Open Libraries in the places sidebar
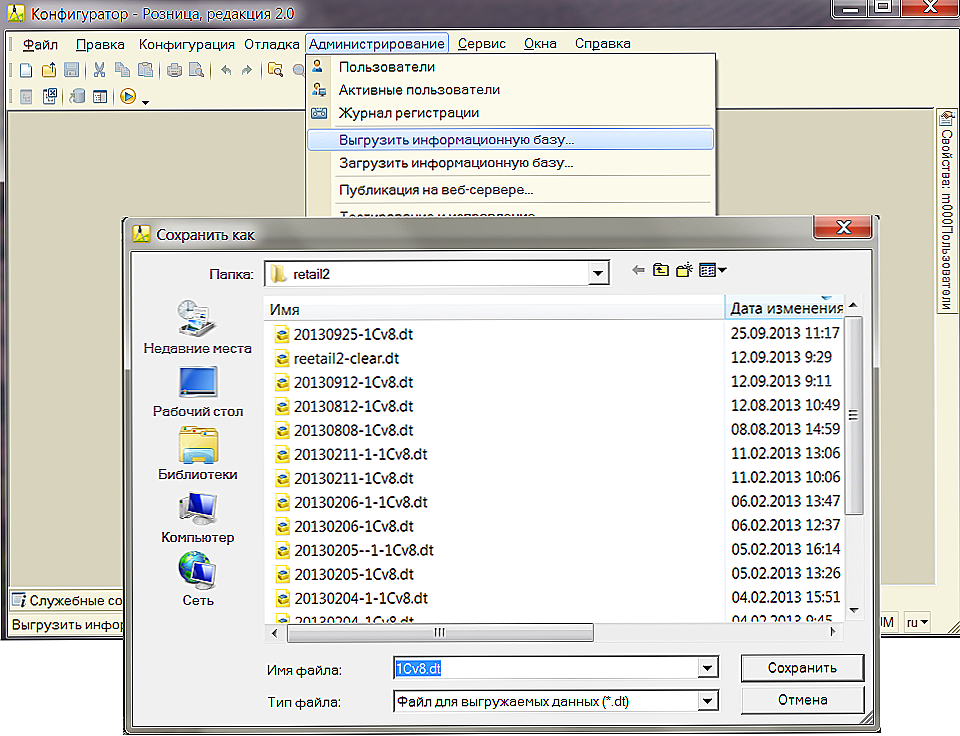Screen dimensions: 960x736 pos(198,455)
